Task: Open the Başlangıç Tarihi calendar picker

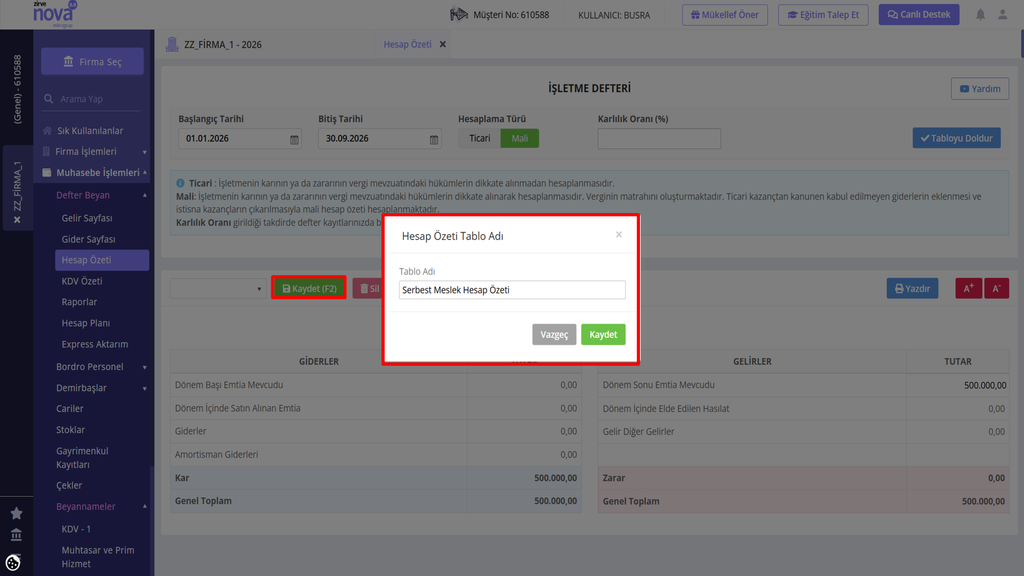Action: click(294, 139)
